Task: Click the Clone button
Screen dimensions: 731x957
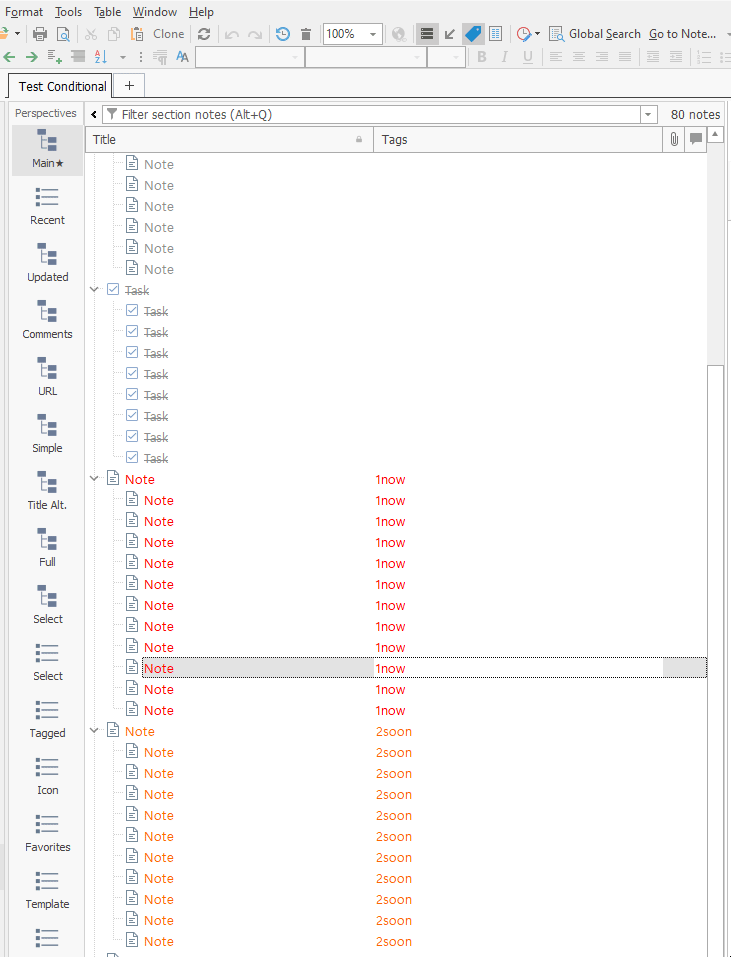Action: tap(168, 34)
